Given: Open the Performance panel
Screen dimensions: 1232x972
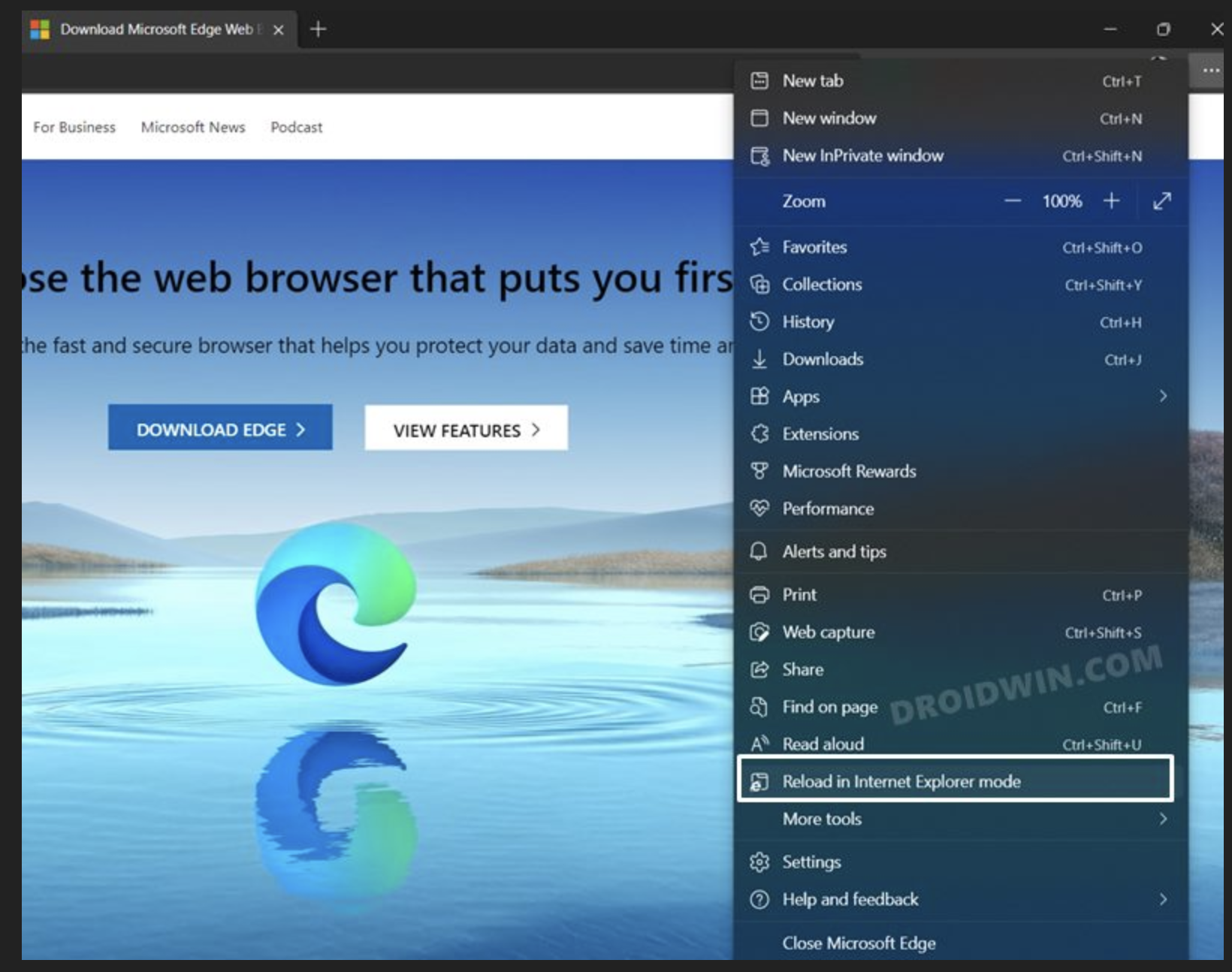Looking at the screenshot, I should tap(828, 509).
